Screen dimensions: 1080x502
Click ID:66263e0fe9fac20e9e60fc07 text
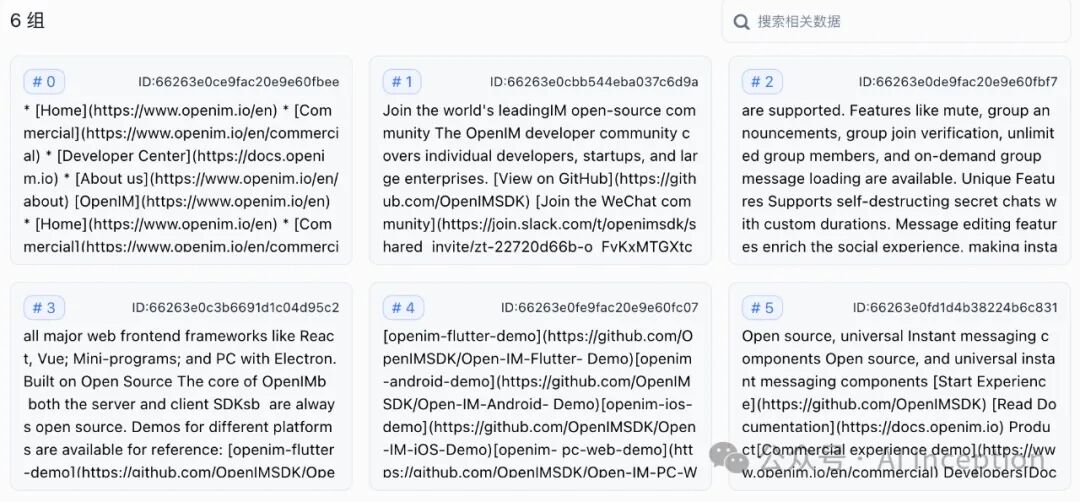coord(599,308)
